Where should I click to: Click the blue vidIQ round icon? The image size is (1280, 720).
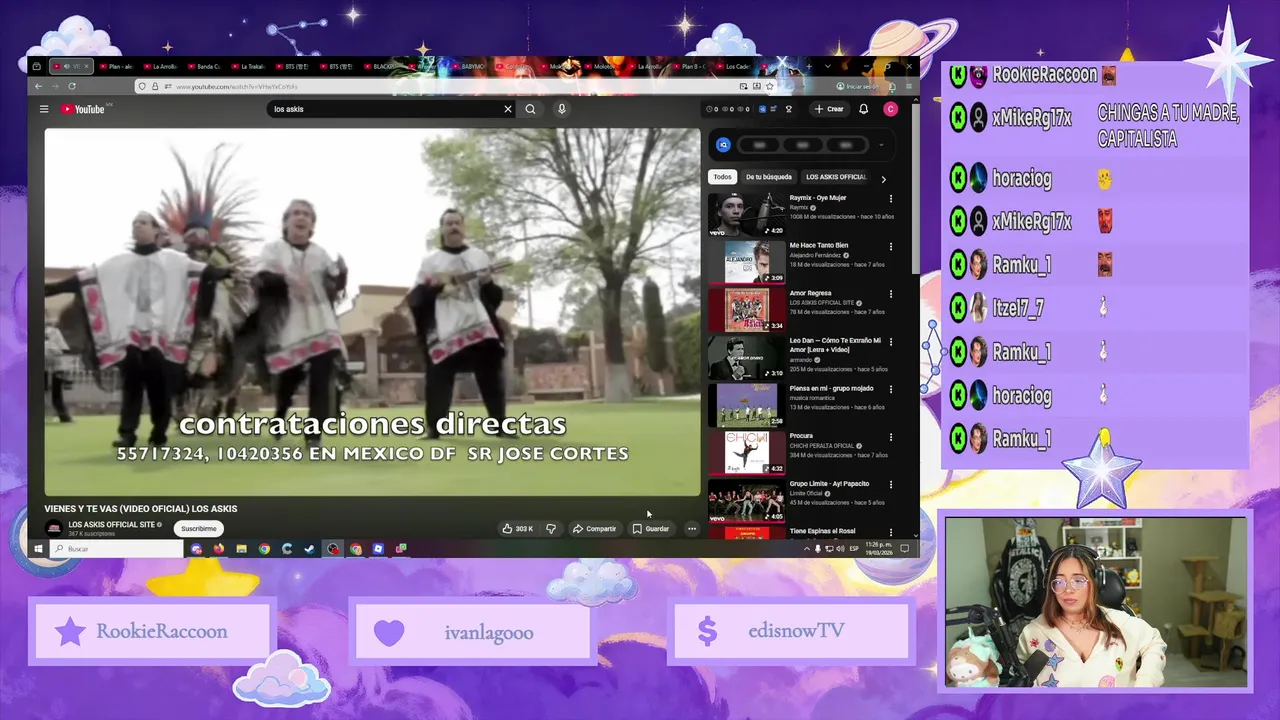pos(723,145)
